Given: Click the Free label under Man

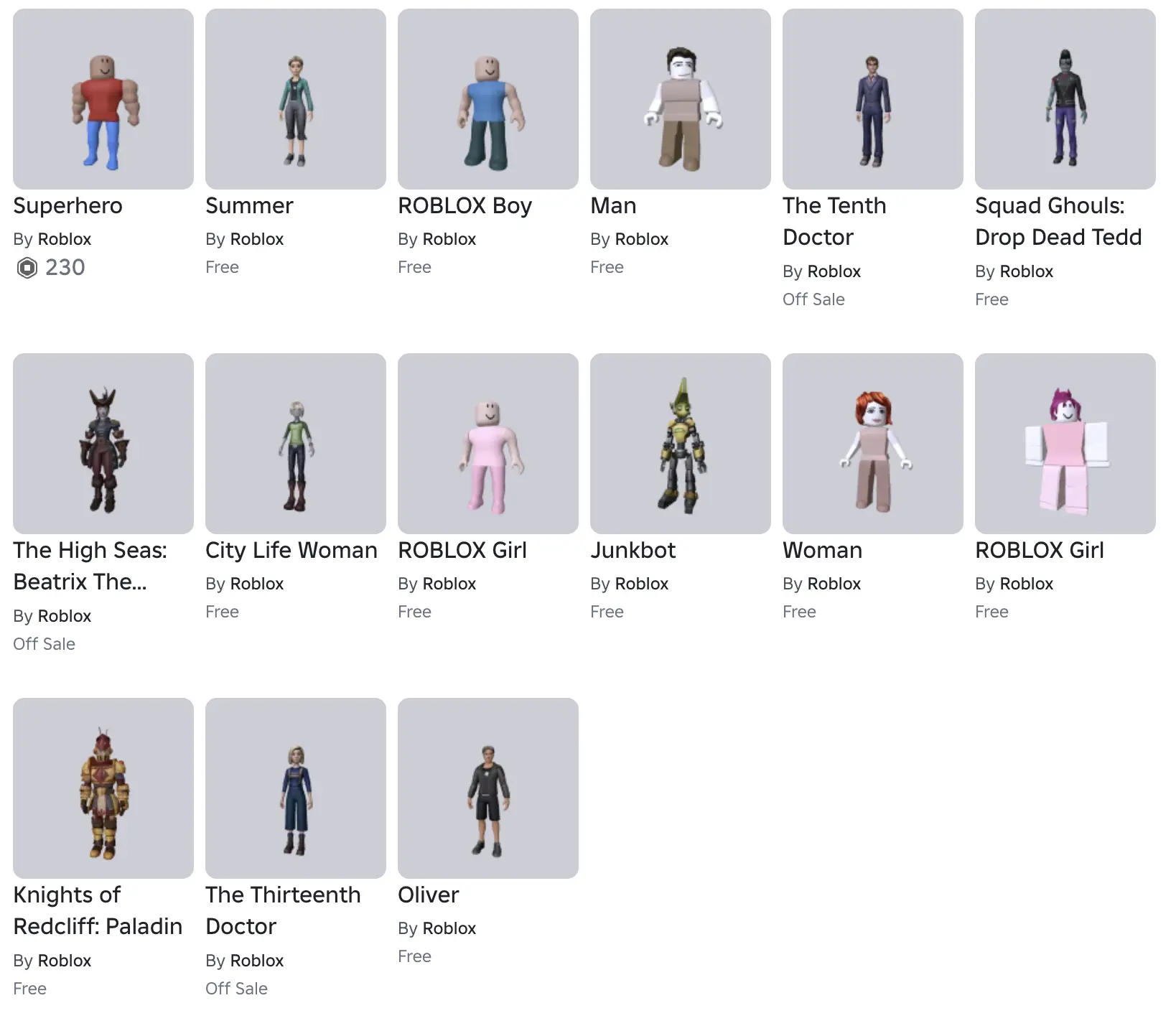Looking at the screenshot, I should (607, 267).
